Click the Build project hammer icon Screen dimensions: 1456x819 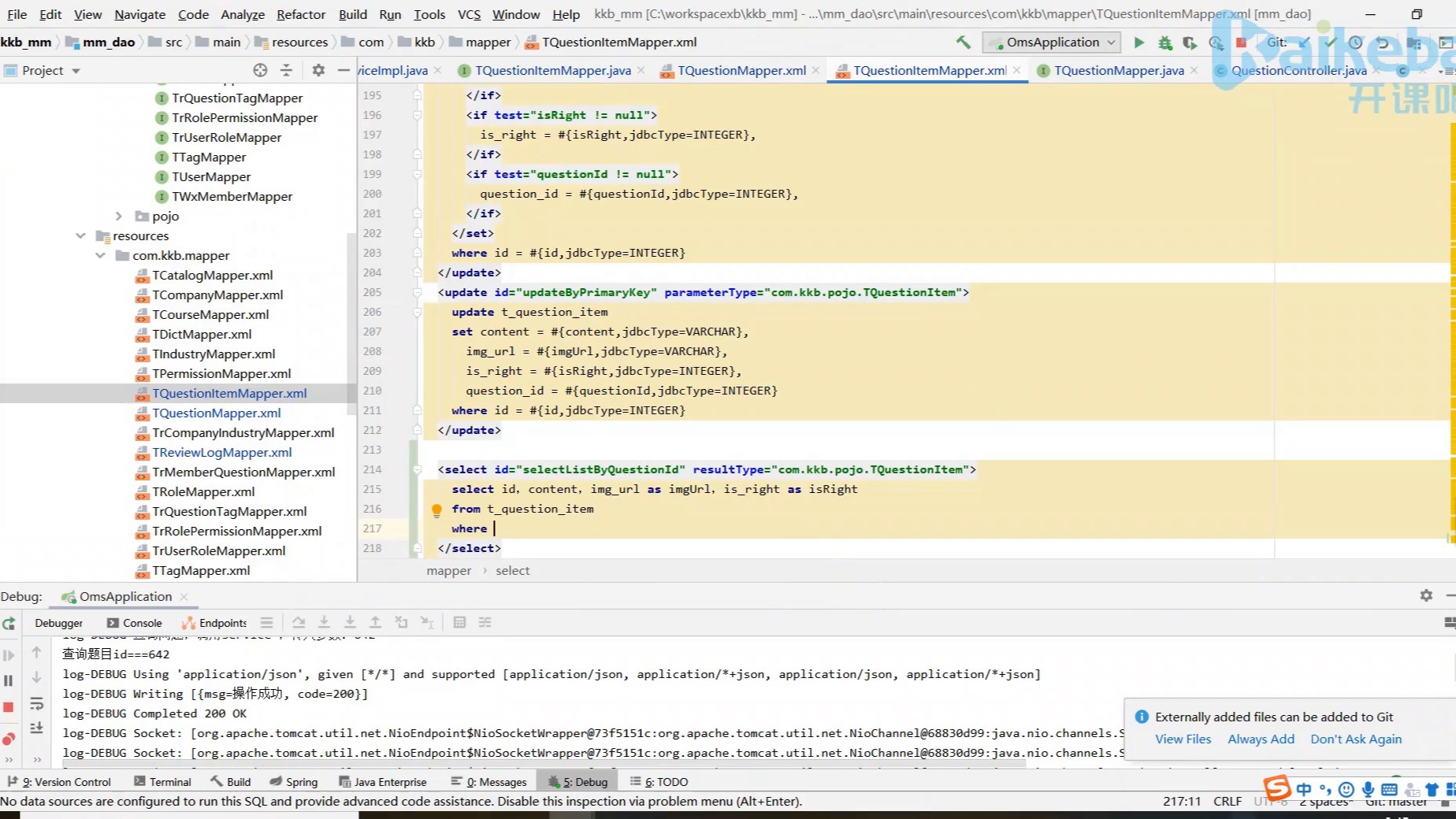pyautogui.click(x=963, y=43)
